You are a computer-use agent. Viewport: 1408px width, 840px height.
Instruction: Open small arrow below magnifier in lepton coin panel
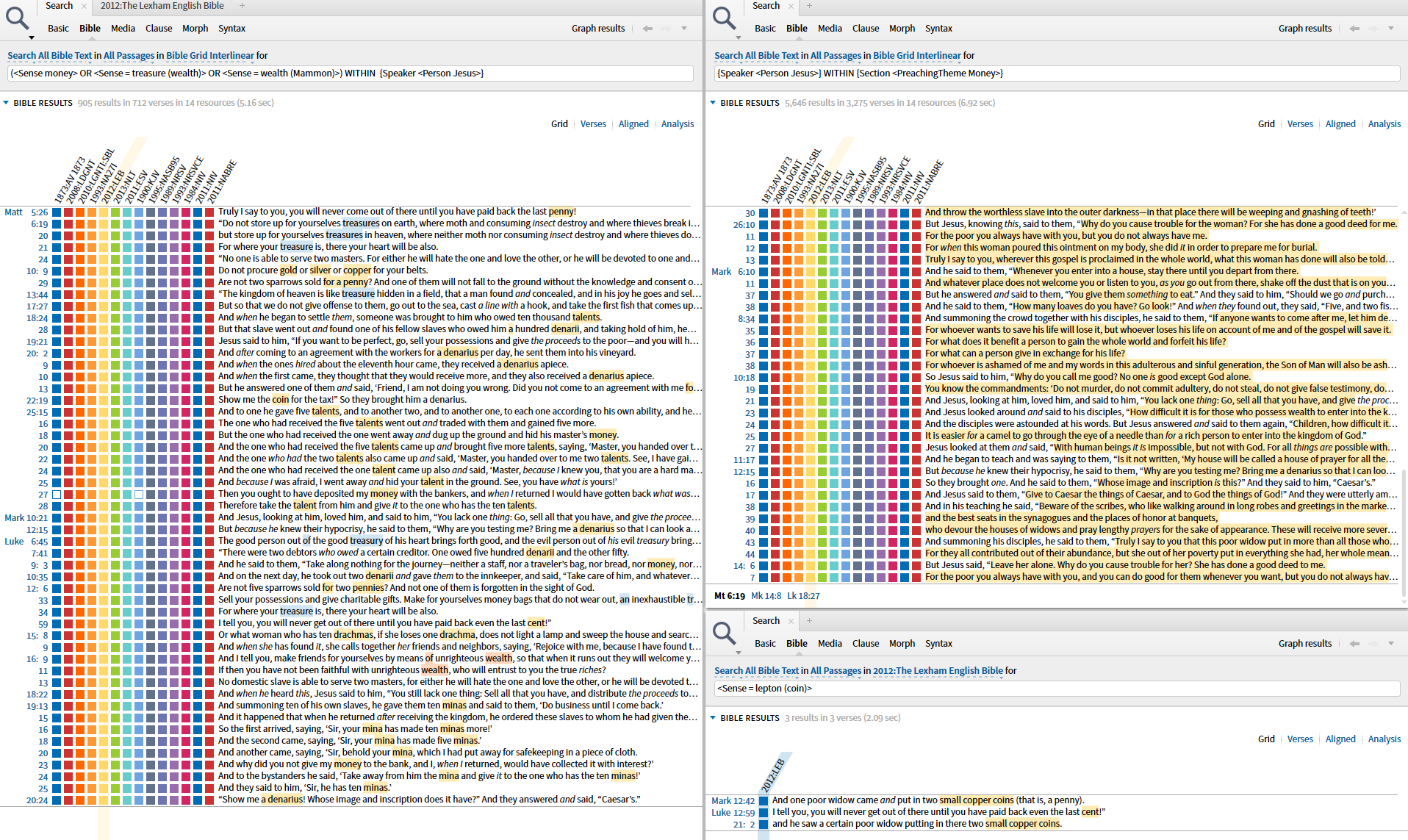(x=739, y=652)
